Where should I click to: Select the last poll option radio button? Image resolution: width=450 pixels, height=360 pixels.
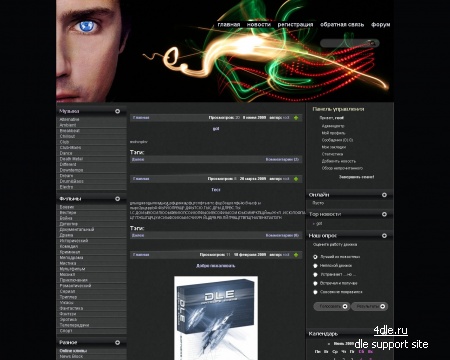[315, 292]
